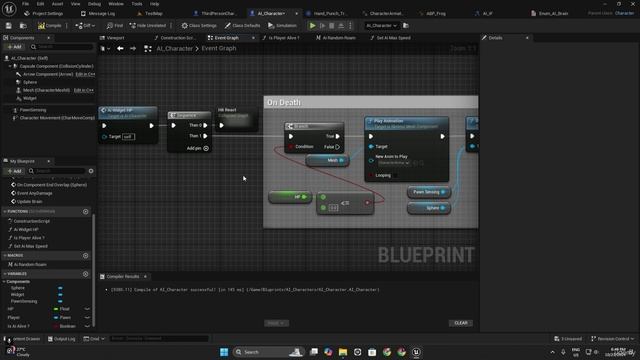Viewport: 640px width, 360px height.
Task: Click the AI_Character breadcrumb link
Action: click(174, 49)
